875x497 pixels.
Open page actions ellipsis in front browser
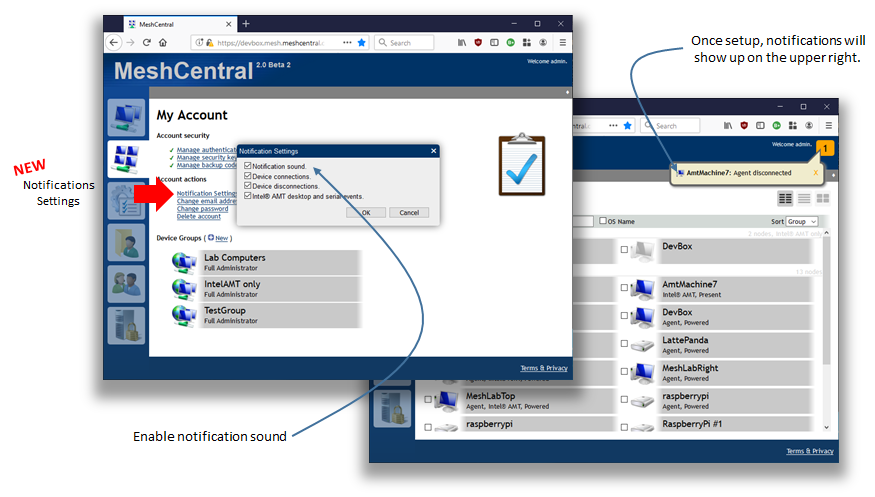point(347,42)
